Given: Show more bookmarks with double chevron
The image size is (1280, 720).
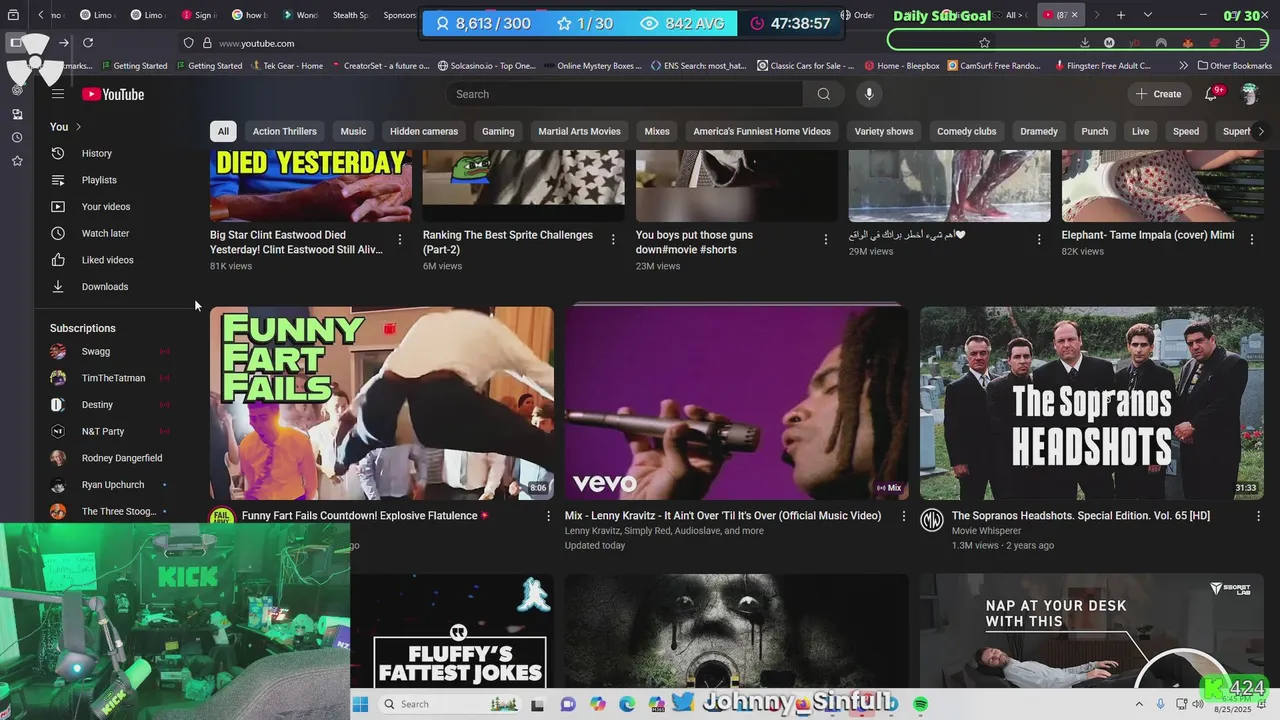Looking at the screenshot, I should (x=1184, y=66).
